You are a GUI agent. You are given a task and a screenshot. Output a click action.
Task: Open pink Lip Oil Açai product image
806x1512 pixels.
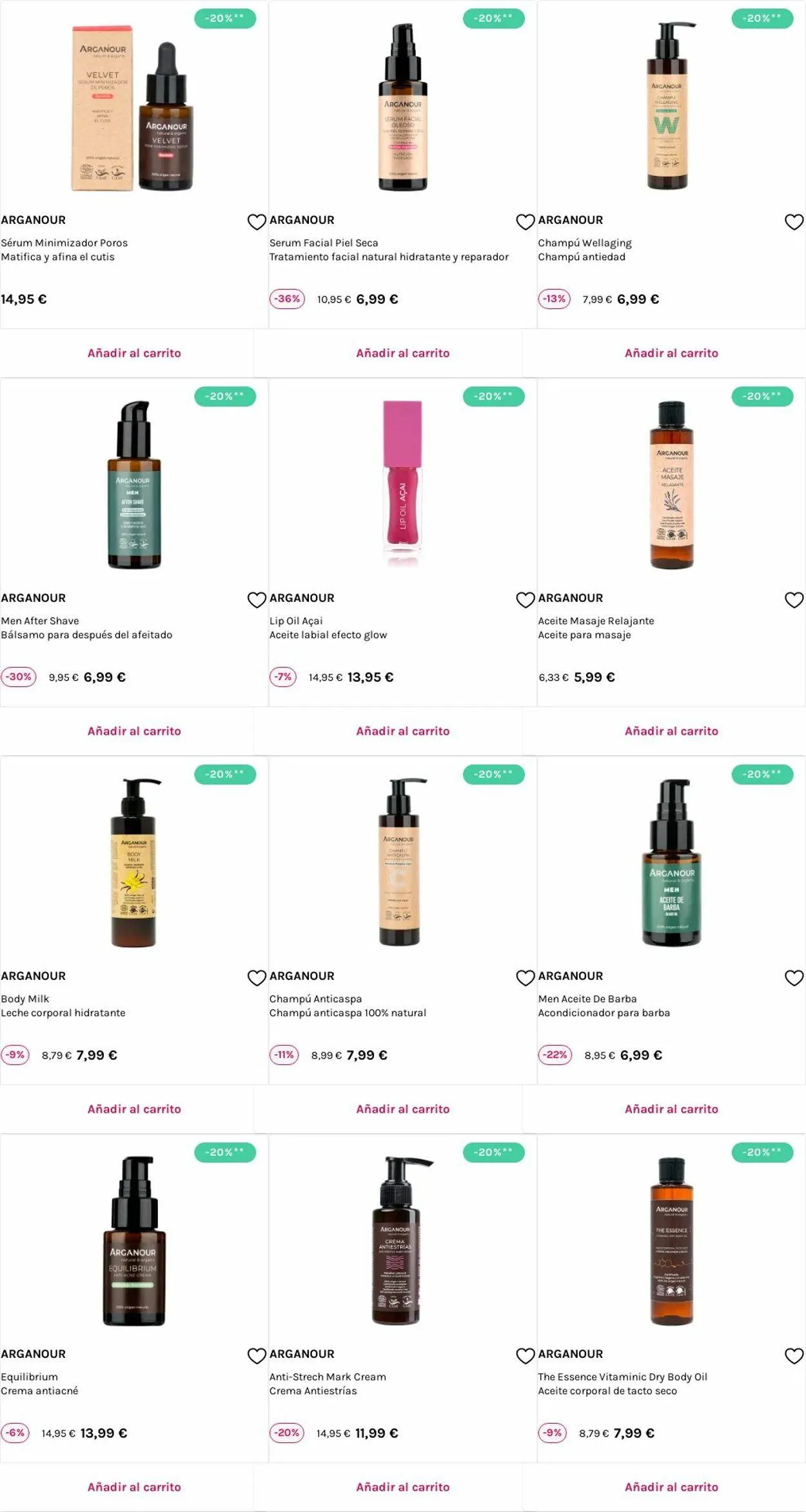403,482
